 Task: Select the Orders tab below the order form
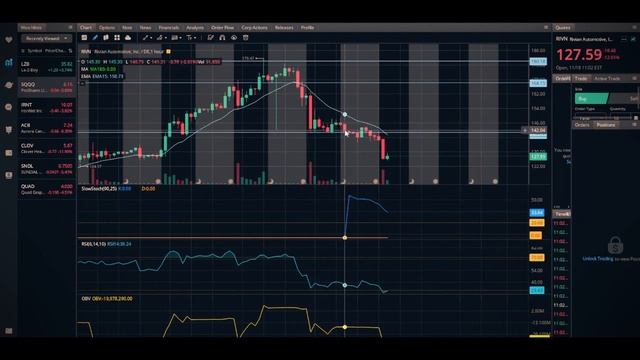[582, 124]
